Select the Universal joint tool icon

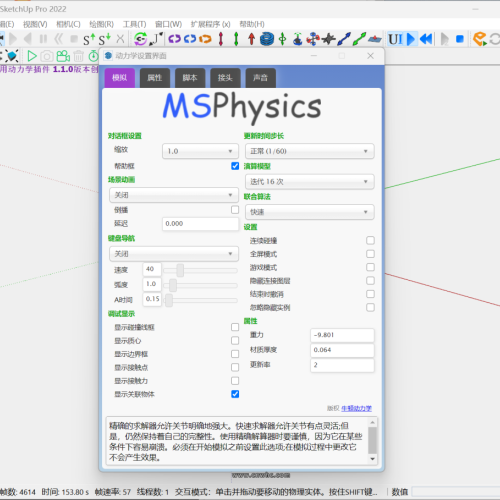click(x=313, y=39)
